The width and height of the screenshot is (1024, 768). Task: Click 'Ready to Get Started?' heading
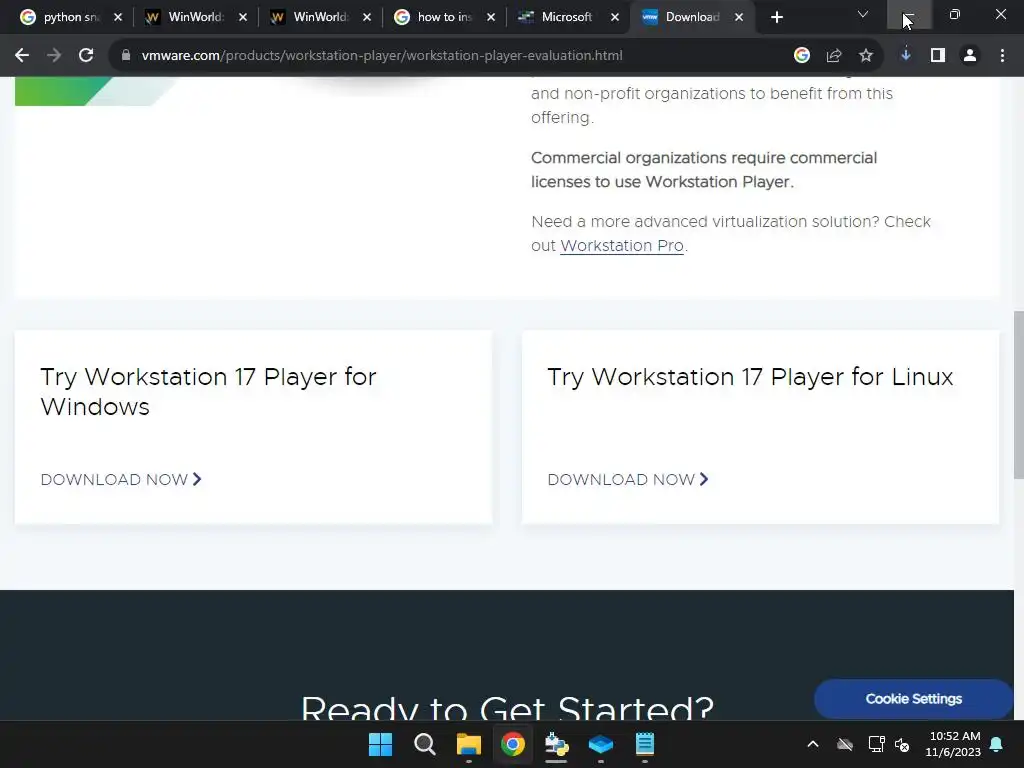pyautogui.click(x=507, y=707)
